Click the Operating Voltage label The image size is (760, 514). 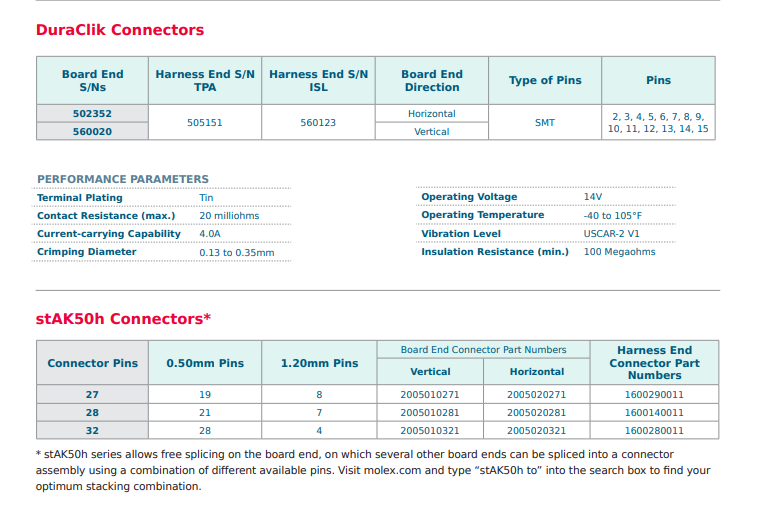(x=469, y=196)
